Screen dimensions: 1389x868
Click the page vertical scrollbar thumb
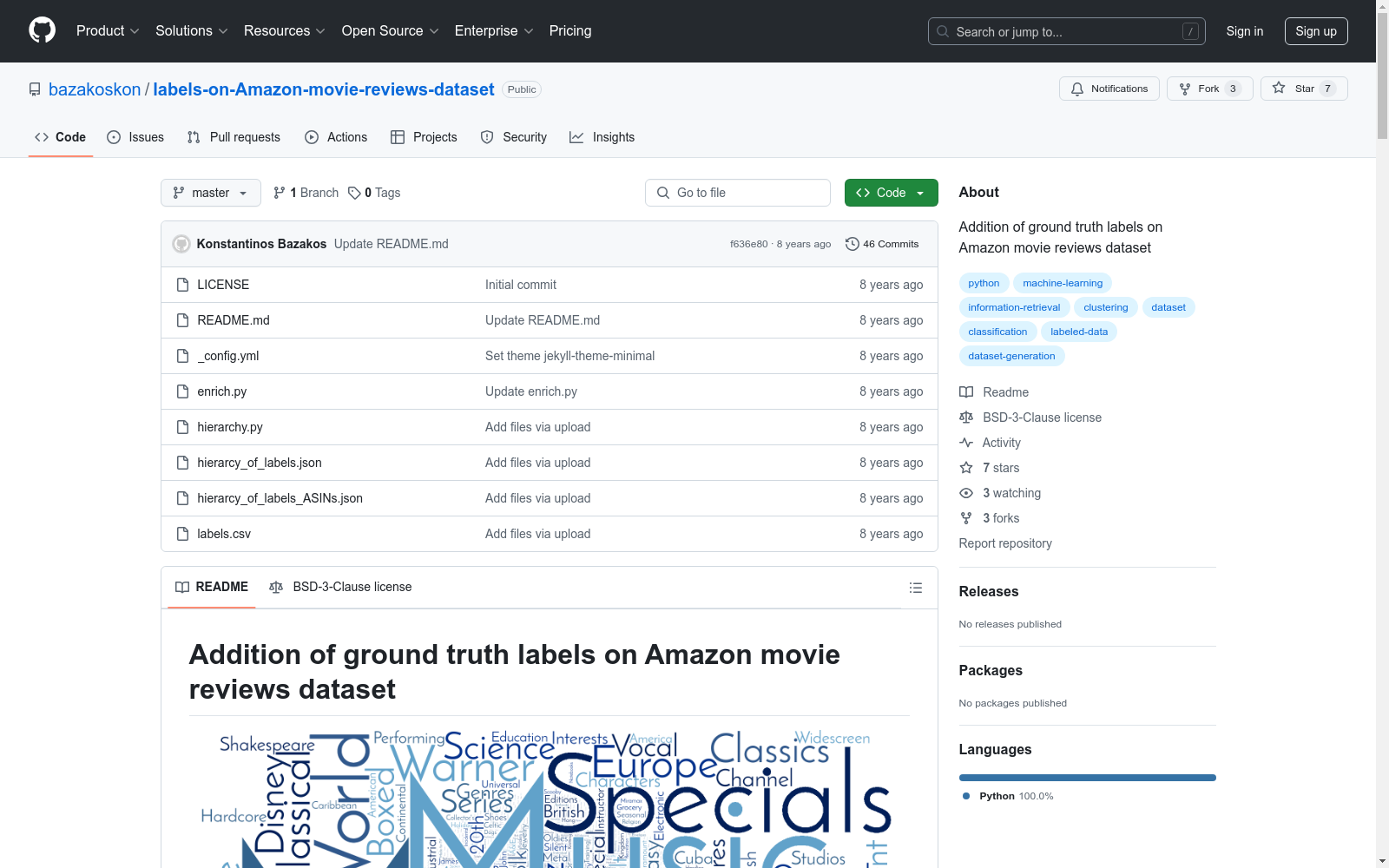click(x=1382, y=76)
